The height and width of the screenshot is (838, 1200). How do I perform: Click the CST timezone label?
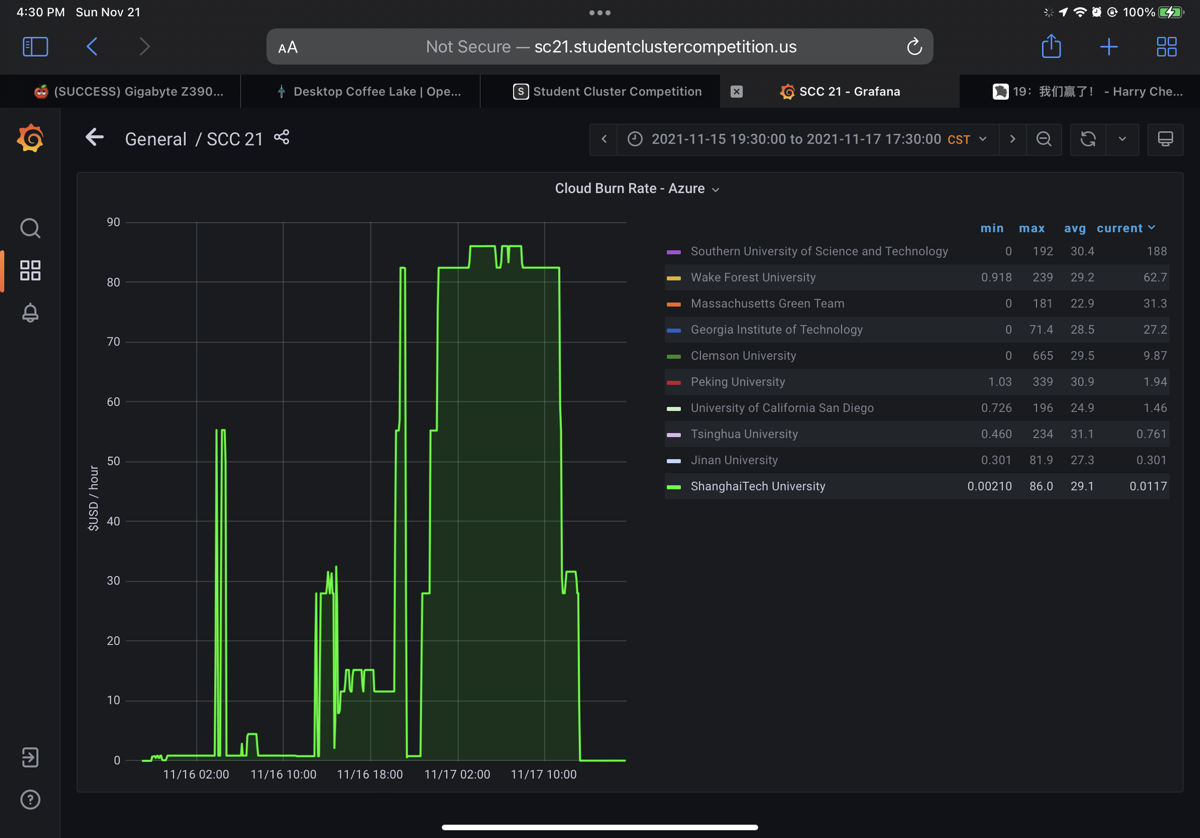point(959,139)
